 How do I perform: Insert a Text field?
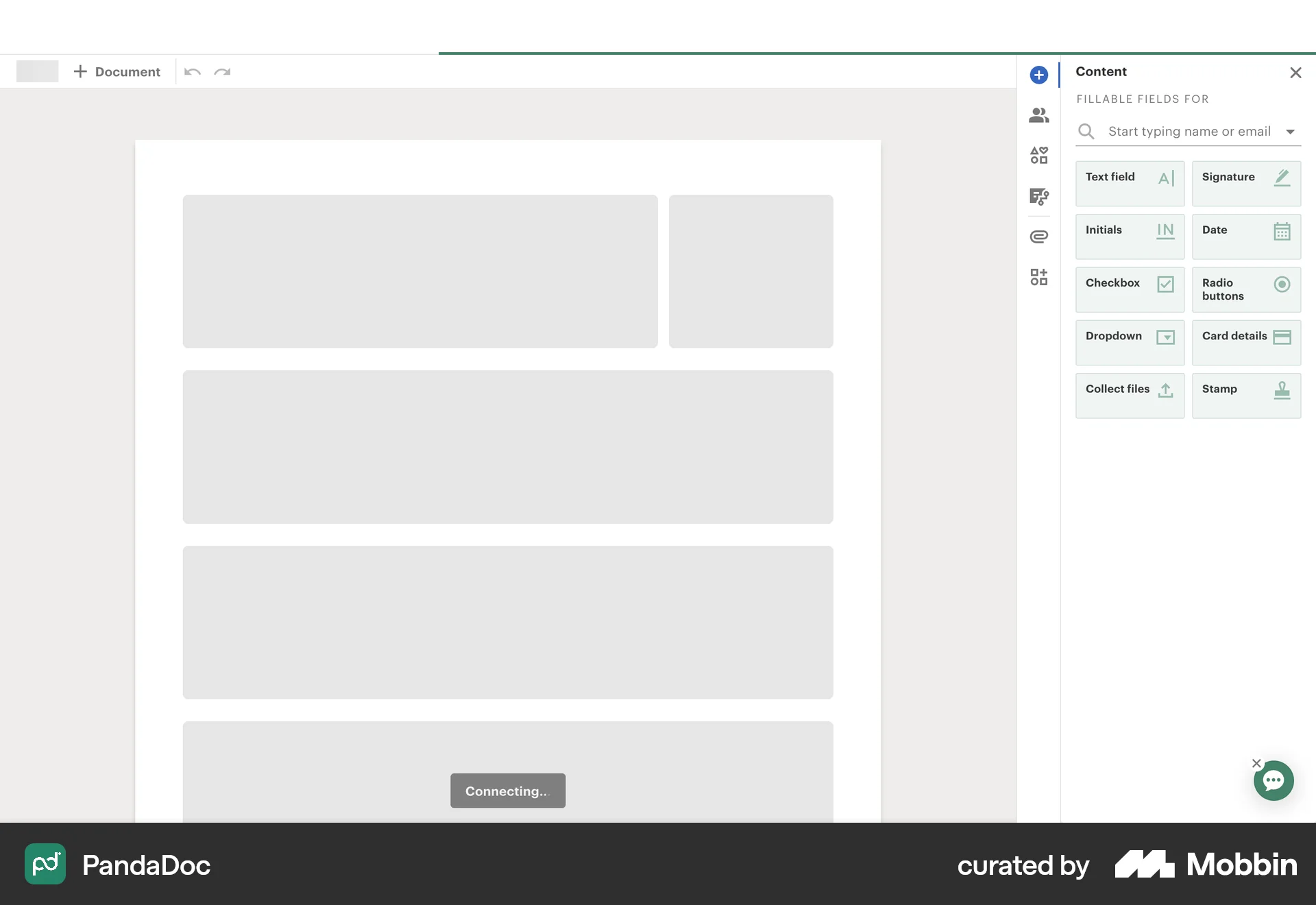[x=1129, y=184]
